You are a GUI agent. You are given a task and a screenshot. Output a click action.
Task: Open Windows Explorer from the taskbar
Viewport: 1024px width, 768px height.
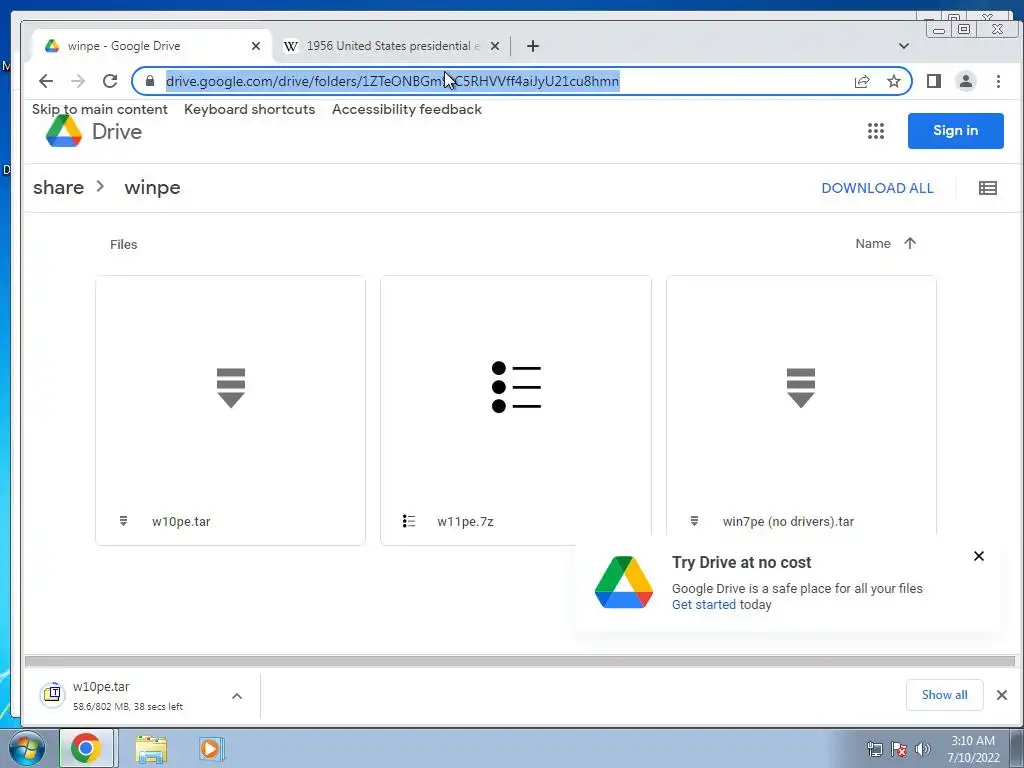click(151, 749)
